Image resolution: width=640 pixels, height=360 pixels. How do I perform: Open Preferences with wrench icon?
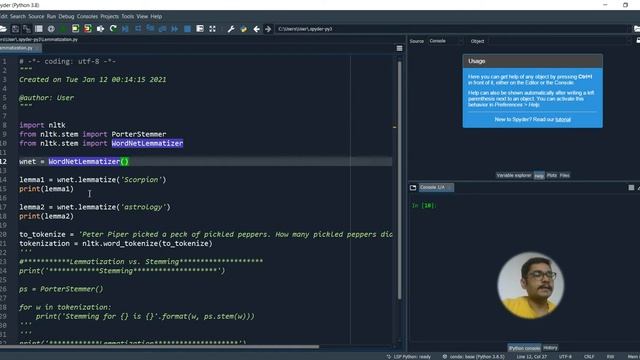(x=231, y=29)
